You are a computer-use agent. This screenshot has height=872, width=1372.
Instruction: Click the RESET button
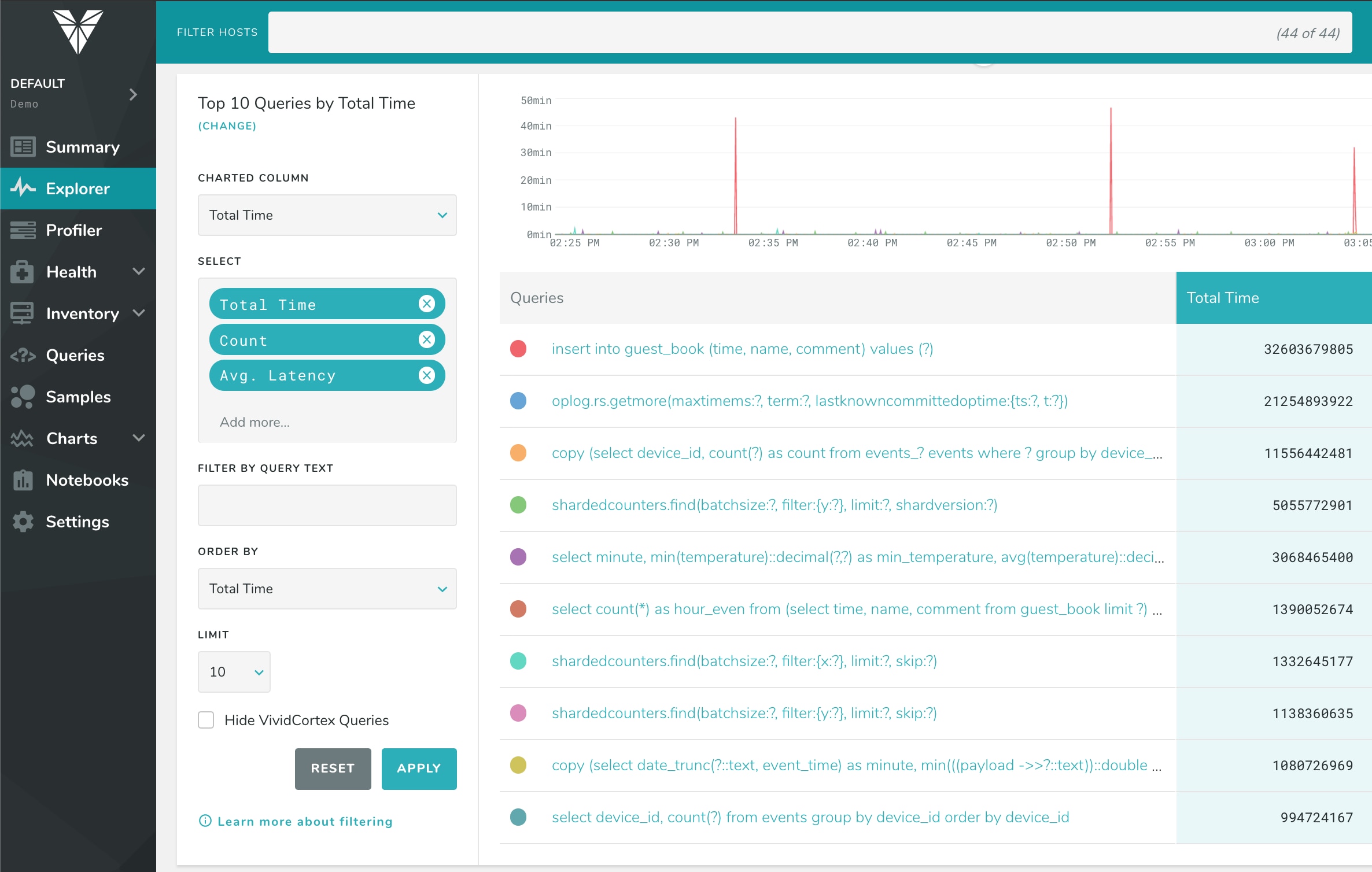pos(333,768)
